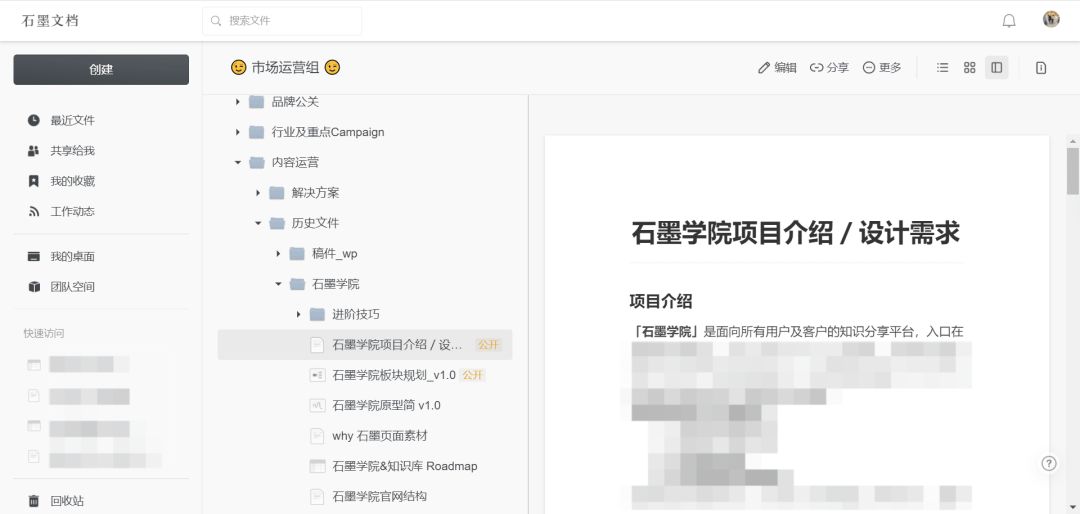Select the 内容运营 folder icon
Image resolution: width=1080 pixels, height=514 pixels.
257,163
